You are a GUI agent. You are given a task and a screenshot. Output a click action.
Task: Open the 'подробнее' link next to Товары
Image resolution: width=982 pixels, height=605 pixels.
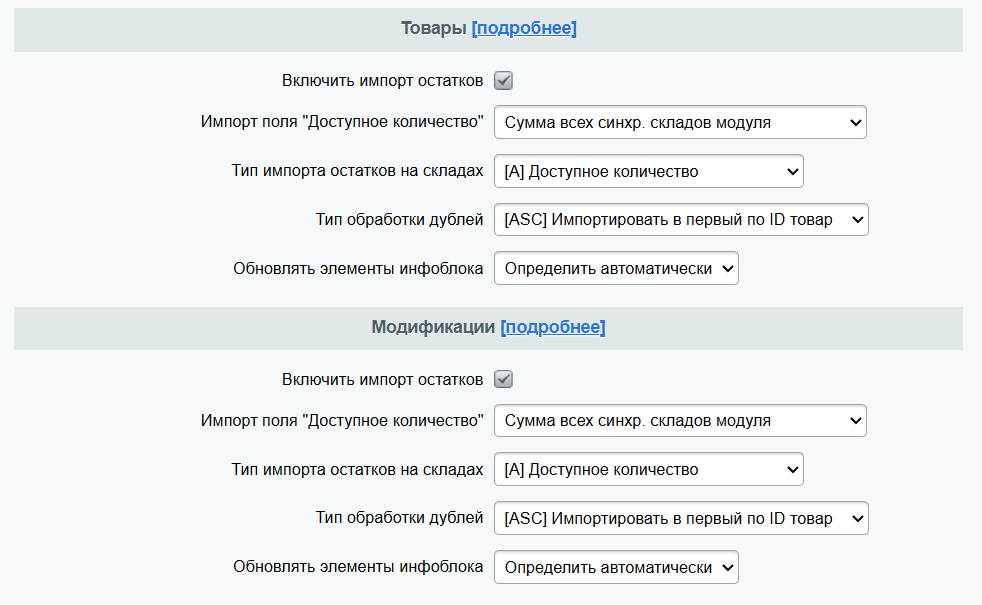click(524, 28)
